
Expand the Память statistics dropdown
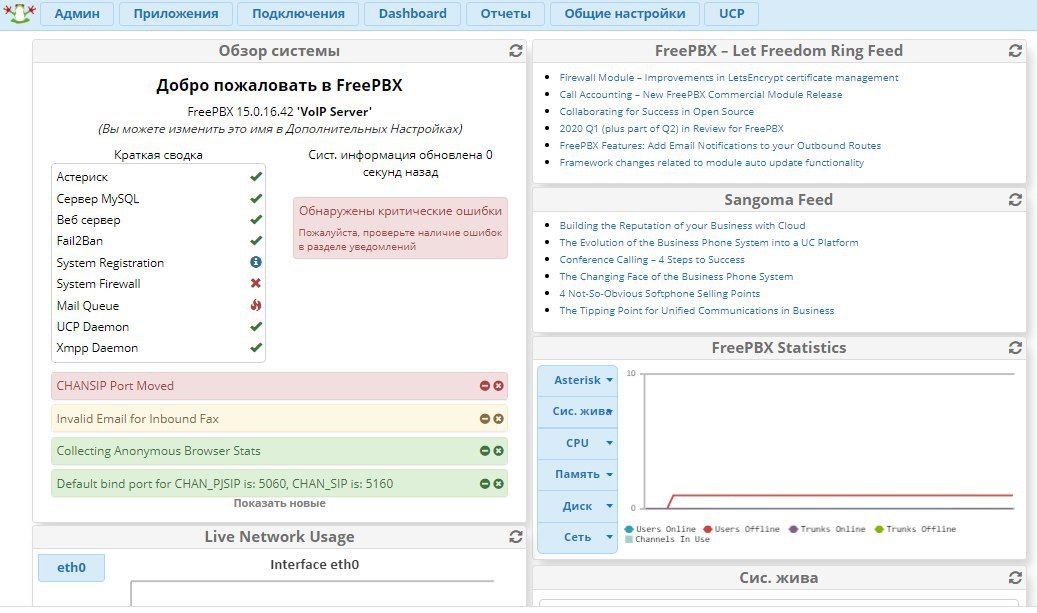(577, 474)
